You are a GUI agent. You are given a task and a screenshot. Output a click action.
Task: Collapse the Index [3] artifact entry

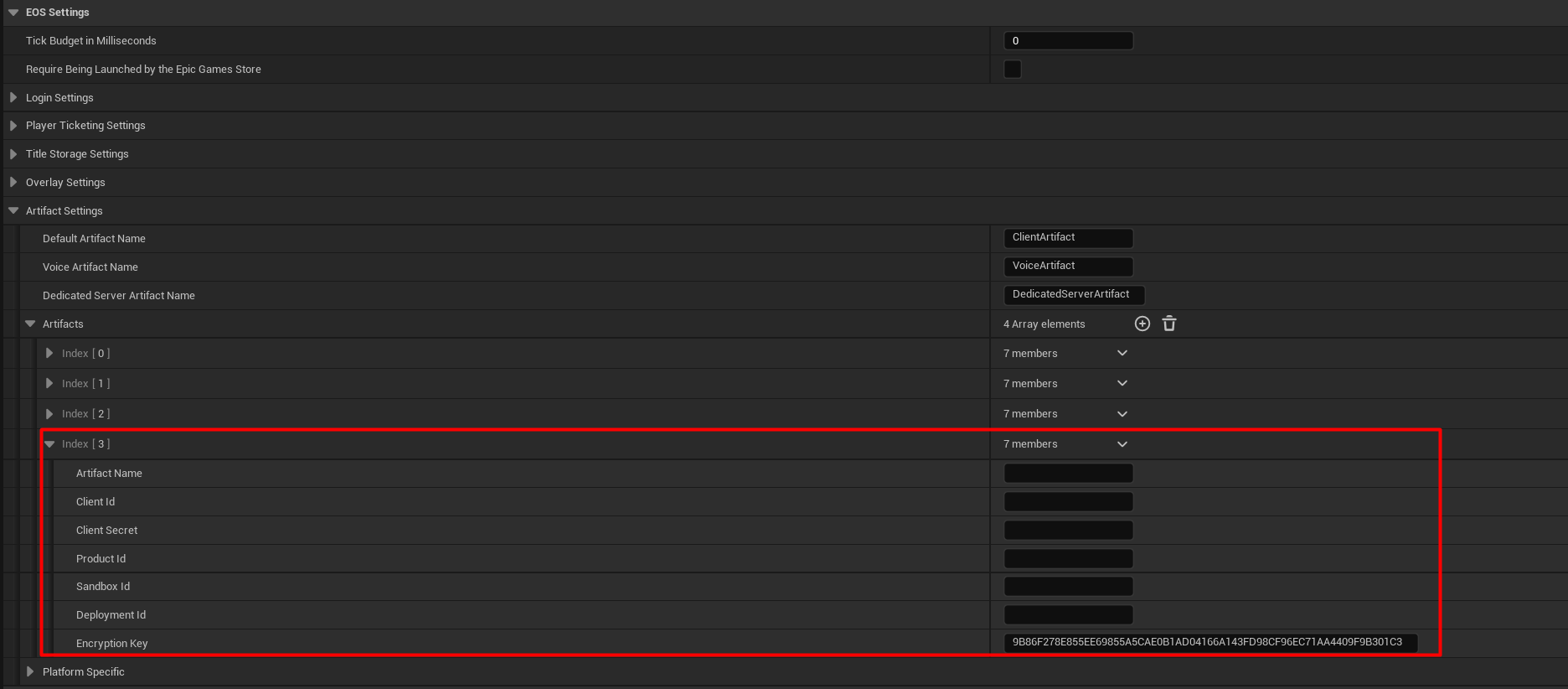49,444
